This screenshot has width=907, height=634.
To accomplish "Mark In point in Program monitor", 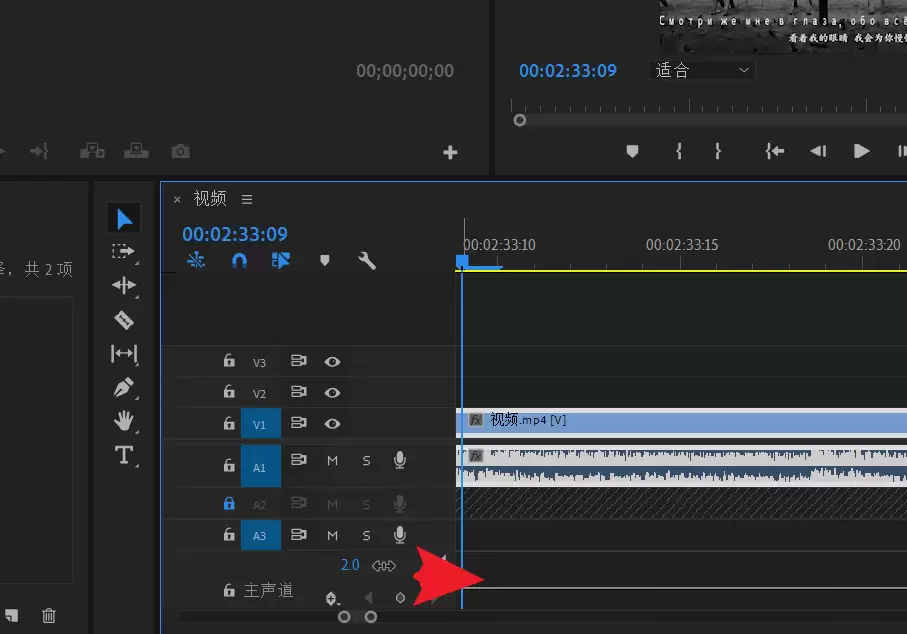I will (679, 152).
